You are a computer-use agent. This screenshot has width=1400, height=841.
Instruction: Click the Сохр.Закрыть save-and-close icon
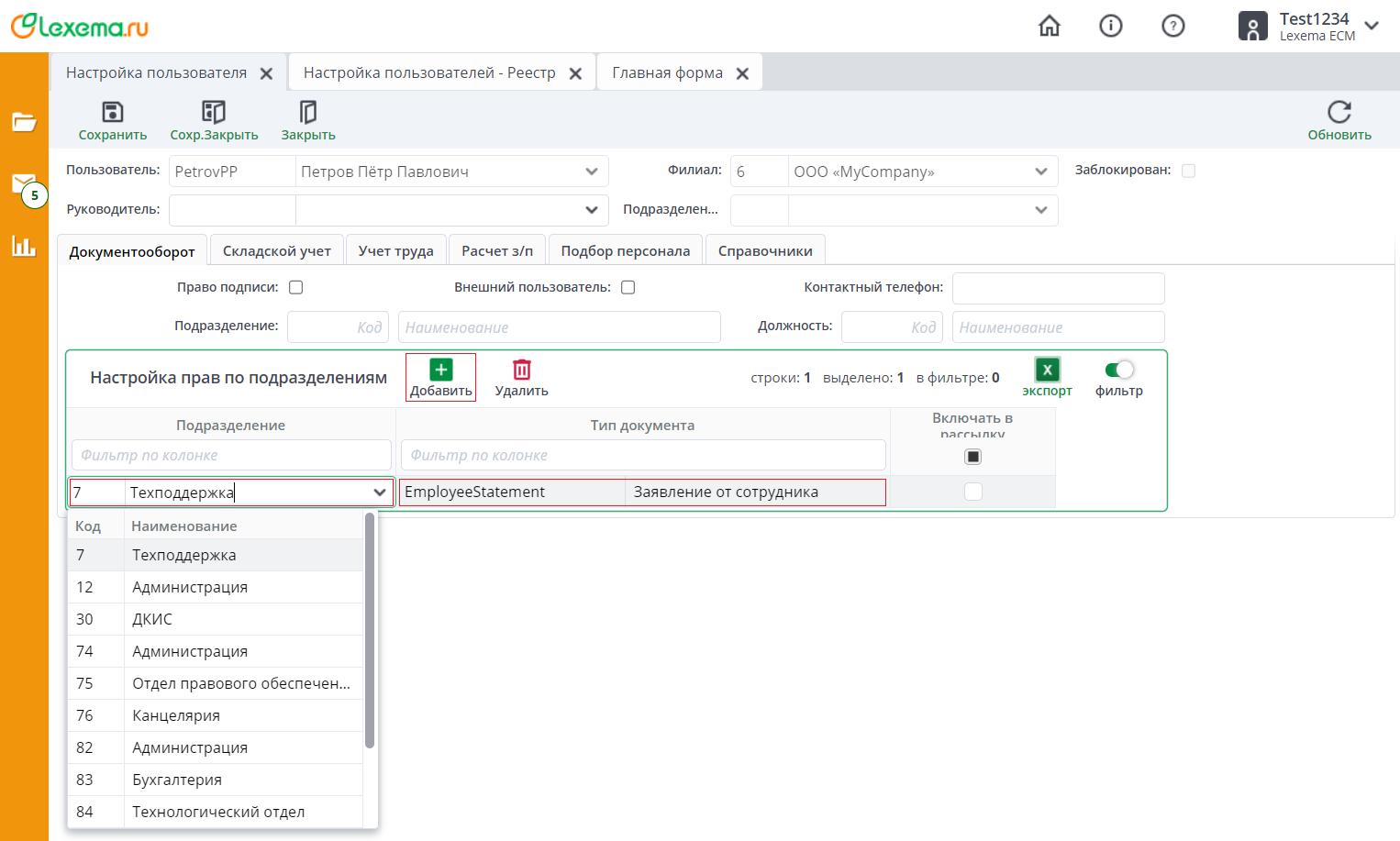214,113
